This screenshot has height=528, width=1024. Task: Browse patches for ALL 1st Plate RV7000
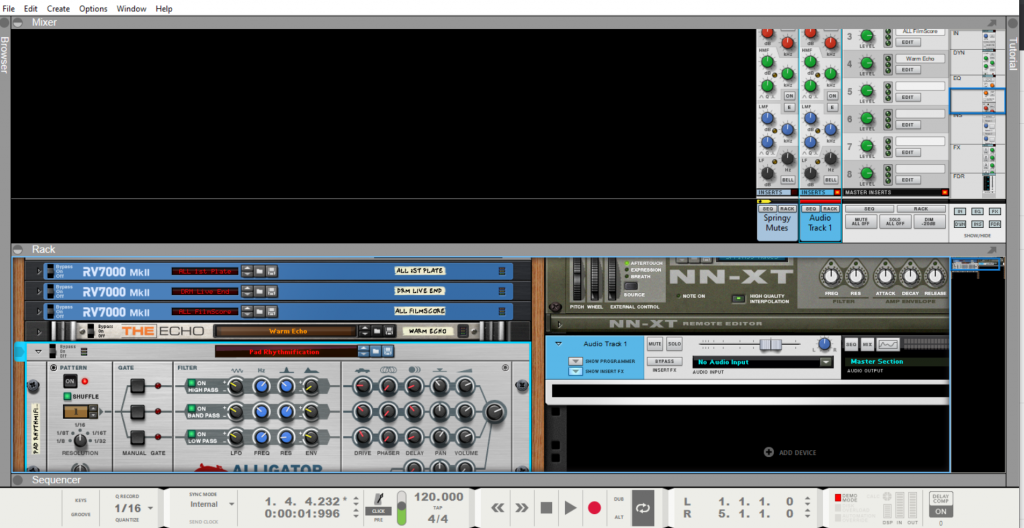point(259,271)
